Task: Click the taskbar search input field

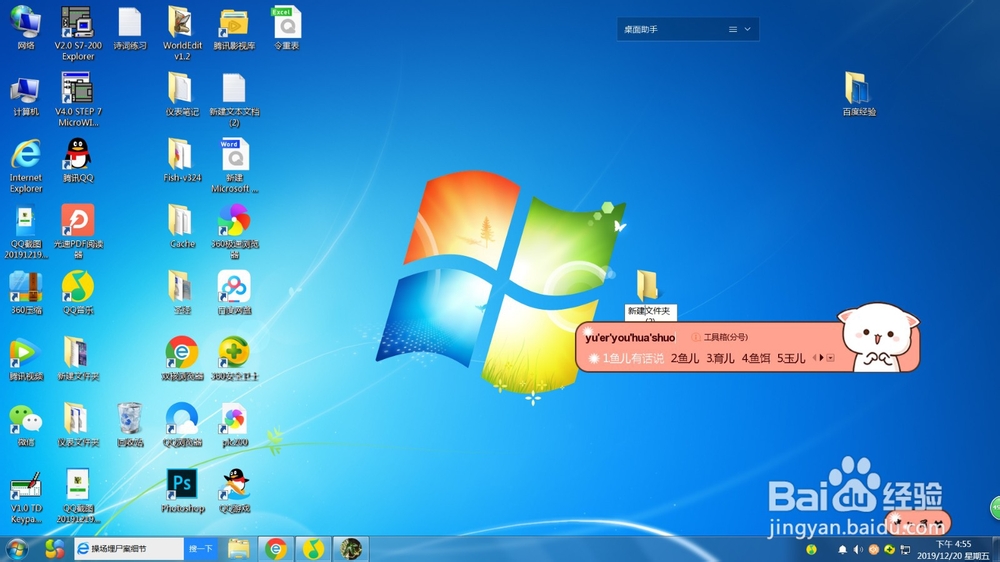Action: pyautogui.click(x=129, y=549)
